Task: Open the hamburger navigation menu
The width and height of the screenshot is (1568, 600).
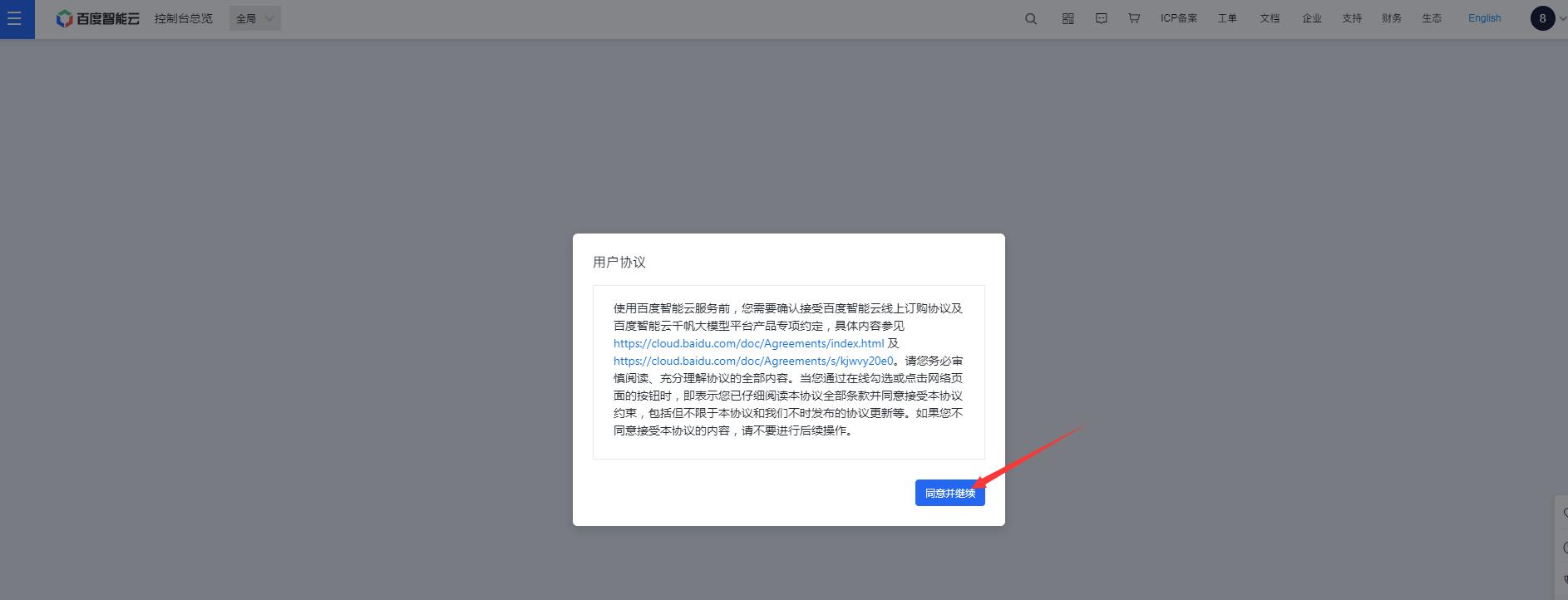Action: point(14,18)
